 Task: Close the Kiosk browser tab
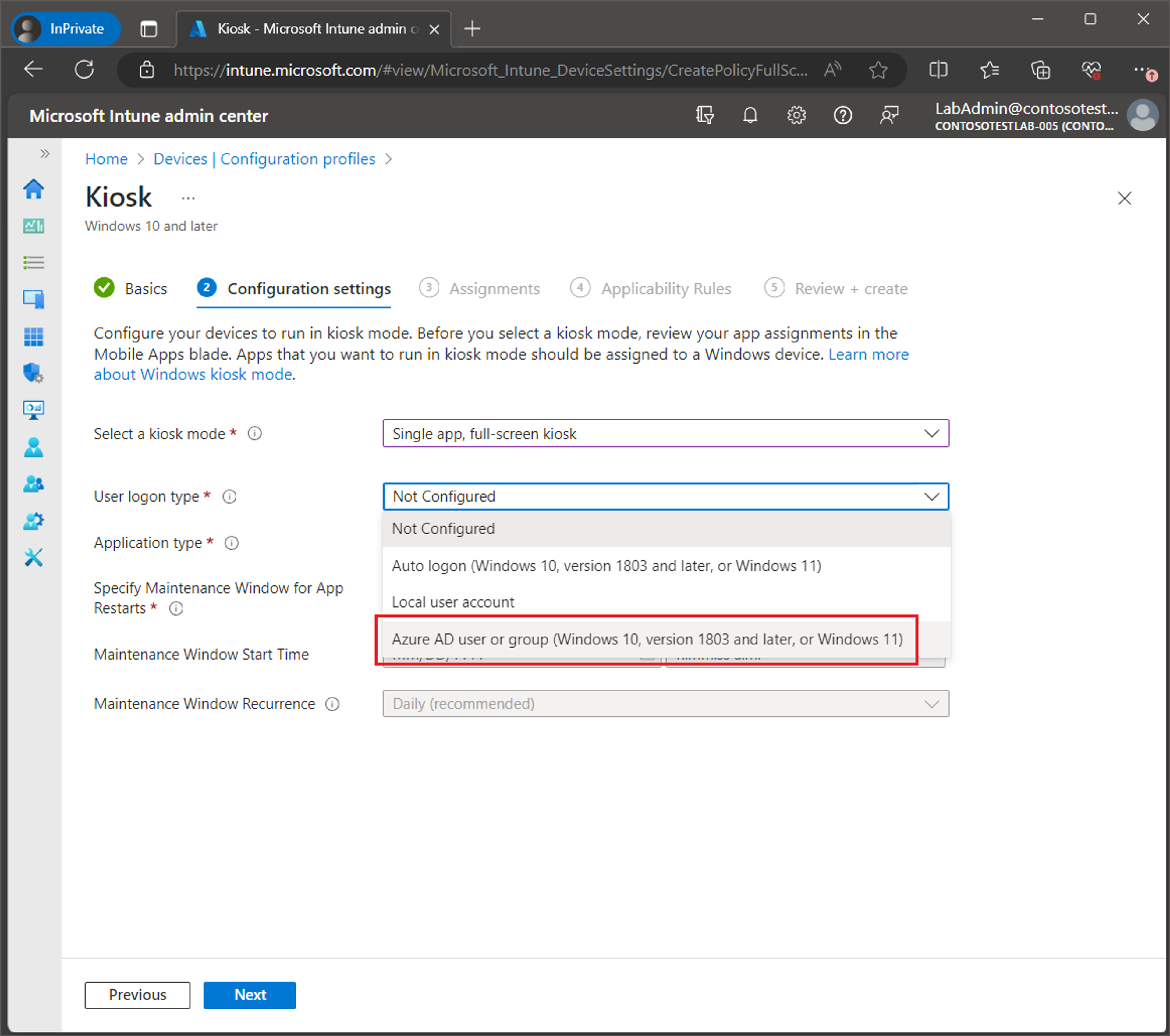434,29
